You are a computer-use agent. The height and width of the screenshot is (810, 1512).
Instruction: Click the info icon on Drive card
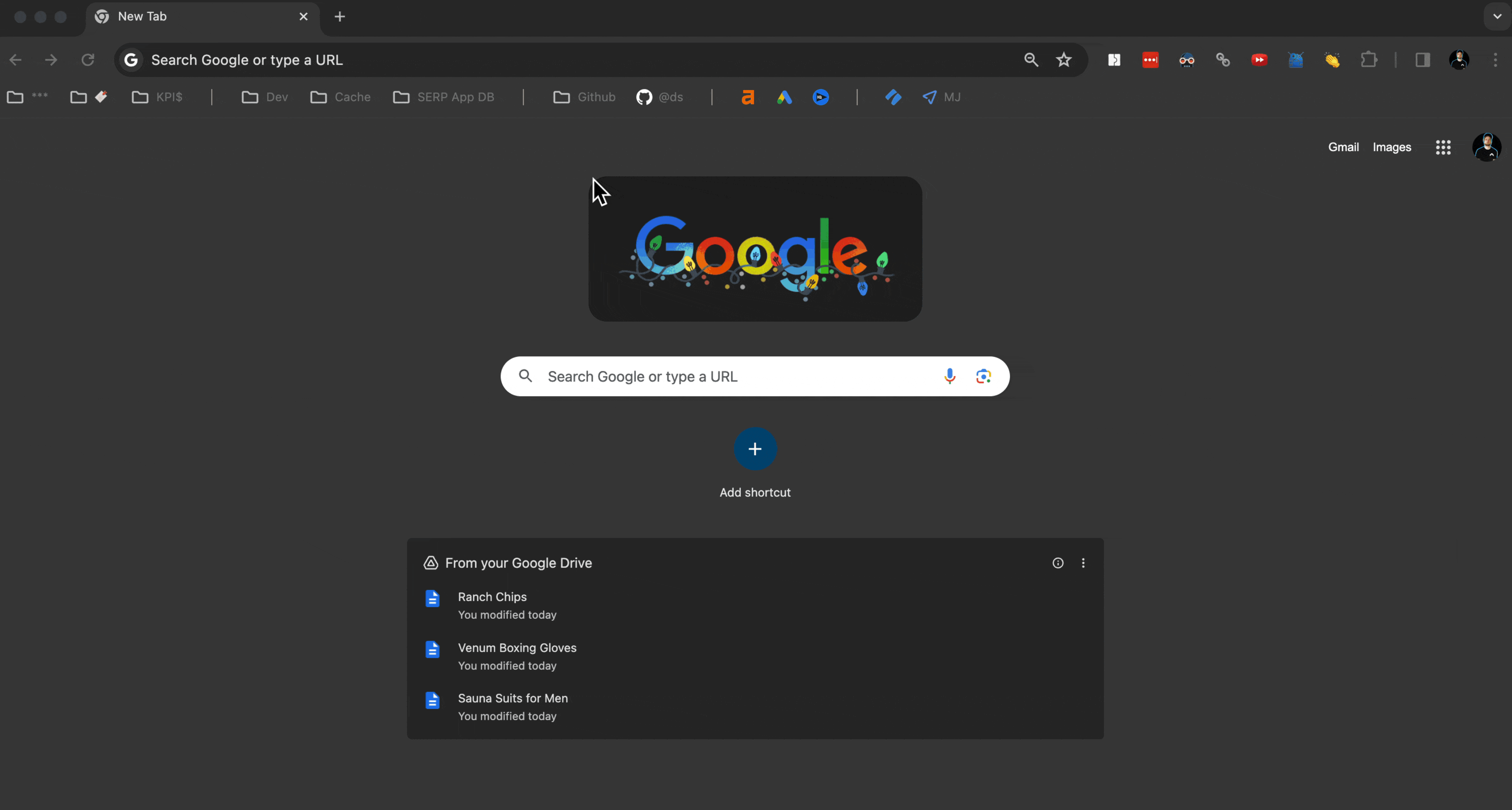tap(1058, 563)
